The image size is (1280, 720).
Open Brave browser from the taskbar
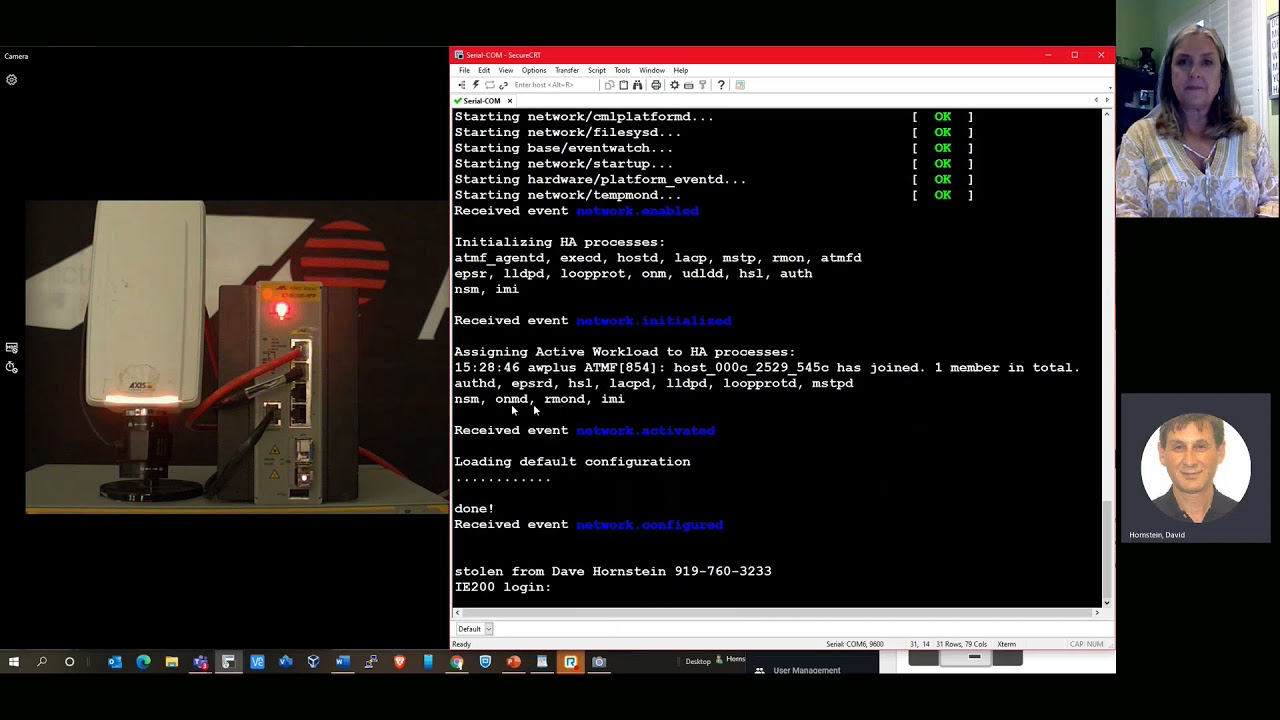coord(399,662)
